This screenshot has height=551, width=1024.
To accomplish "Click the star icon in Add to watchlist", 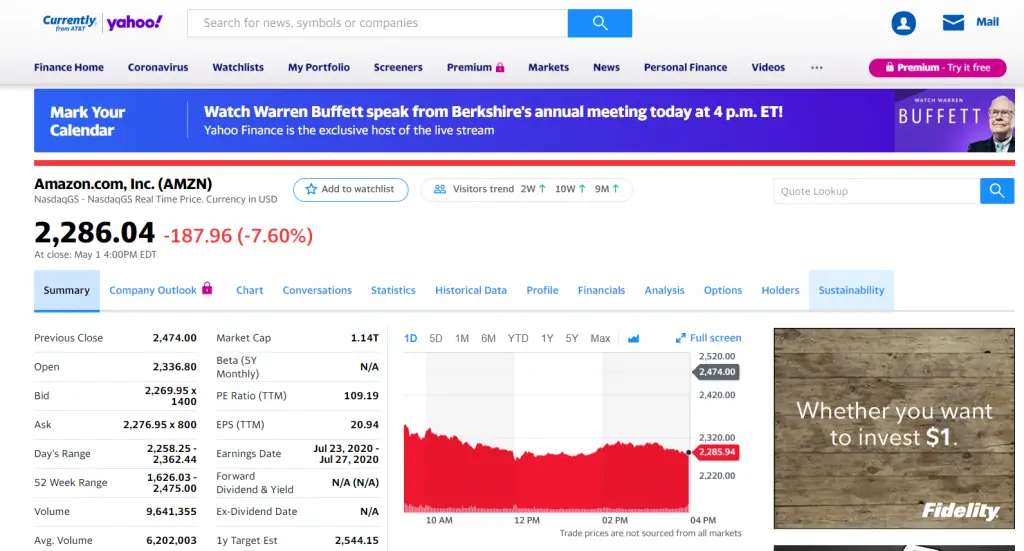I will [x=312, y=189].
